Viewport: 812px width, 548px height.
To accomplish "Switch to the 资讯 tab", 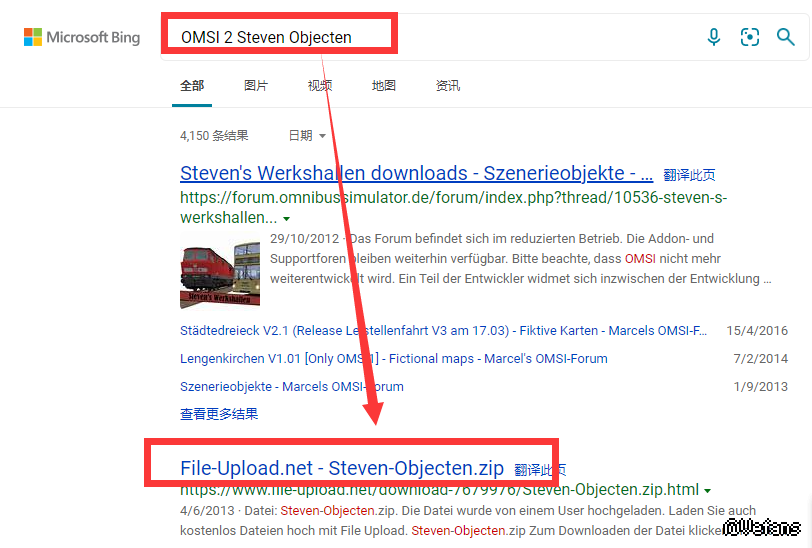I will 447,85.
